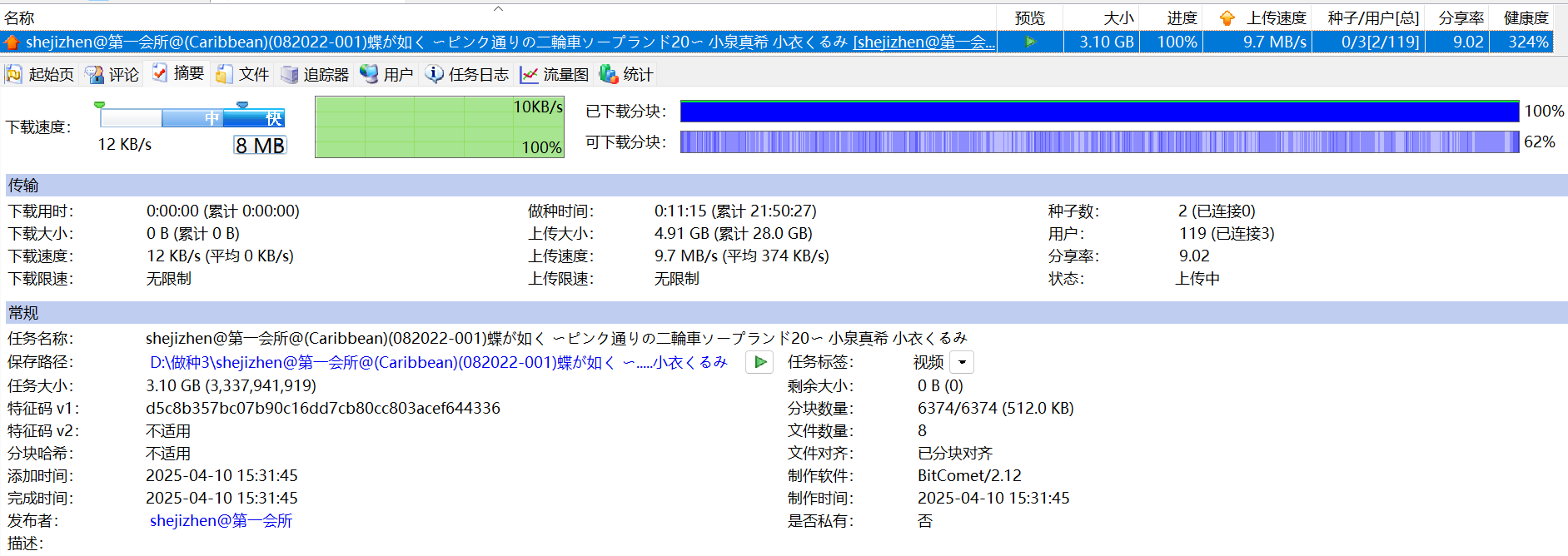1568x556 pixels.
Task: Click the 传输 section header
Action: point(786,185)
